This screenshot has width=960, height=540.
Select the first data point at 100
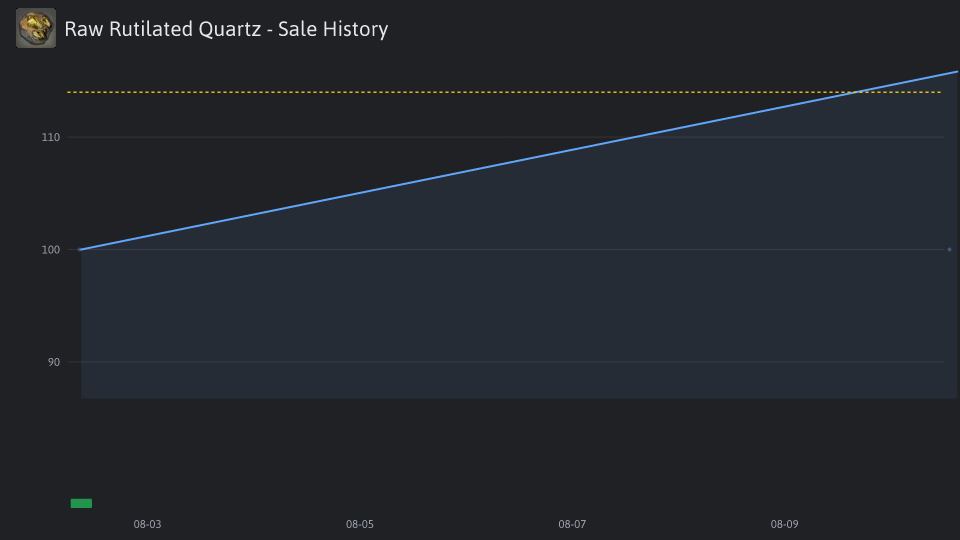80,249
